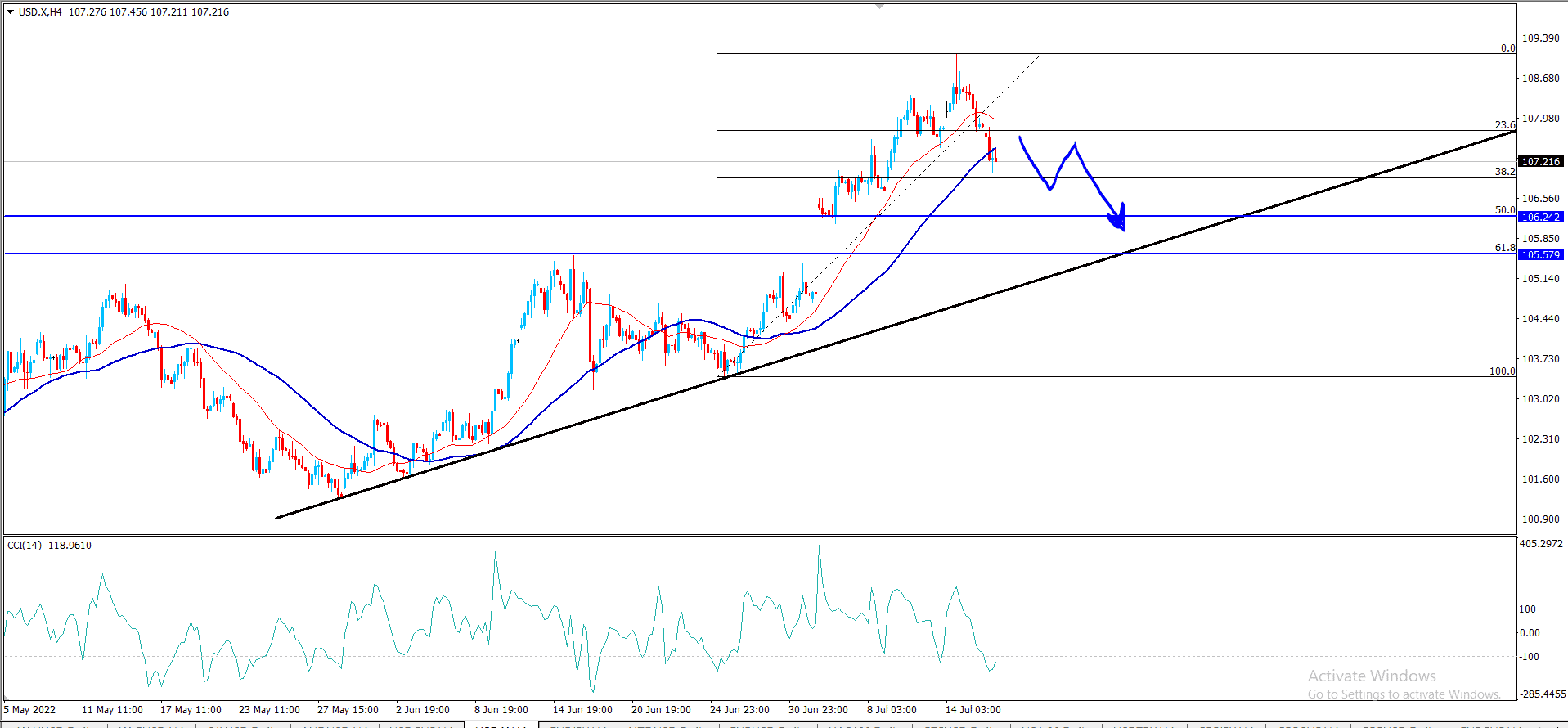Click the Fibonacci 23.6 level label

(1505, 125)
